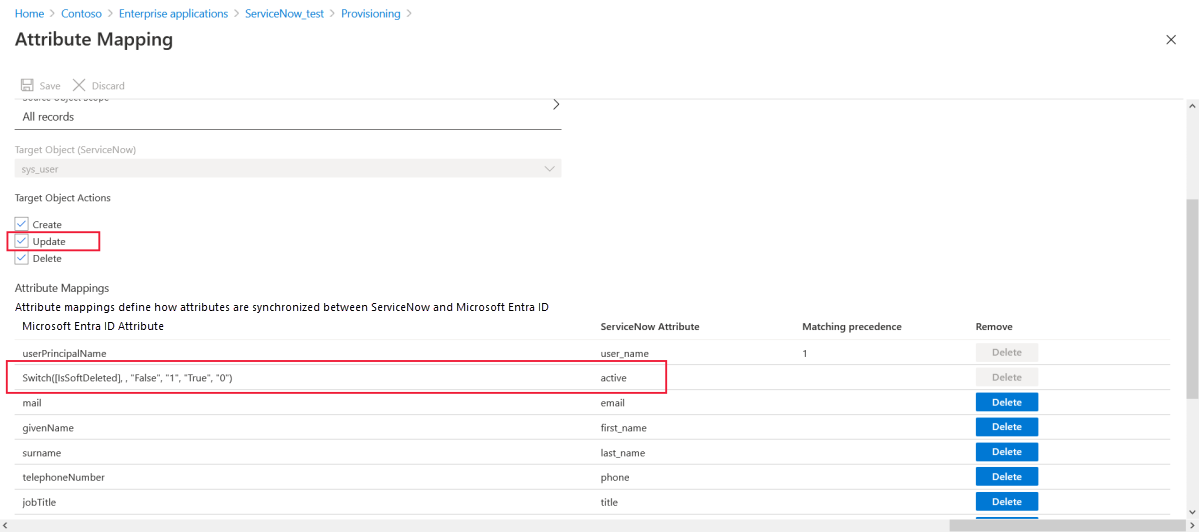Delete the givenName mapping row
1199x532 pixels.
1006,427
